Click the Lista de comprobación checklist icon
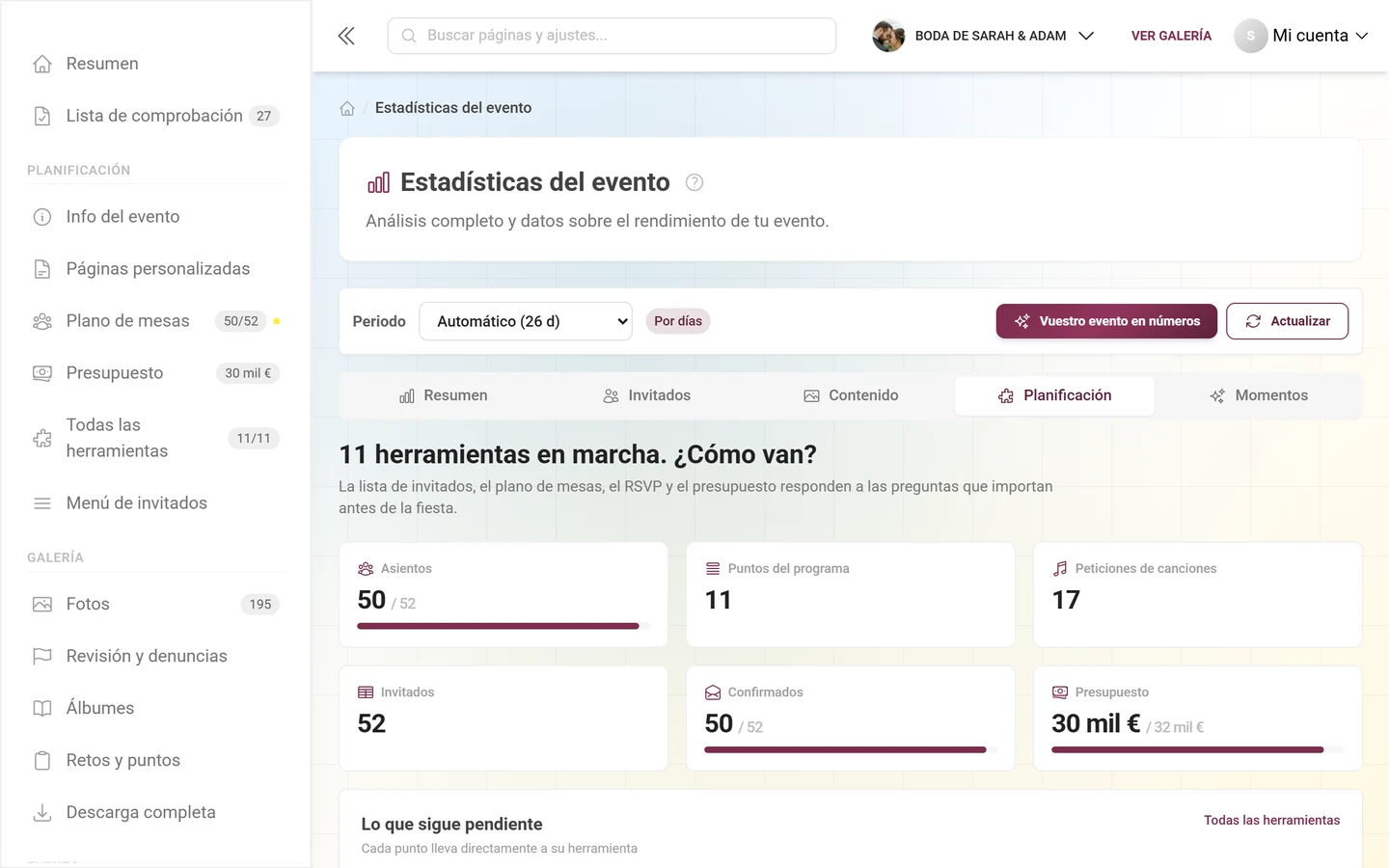 pos(42,116)
